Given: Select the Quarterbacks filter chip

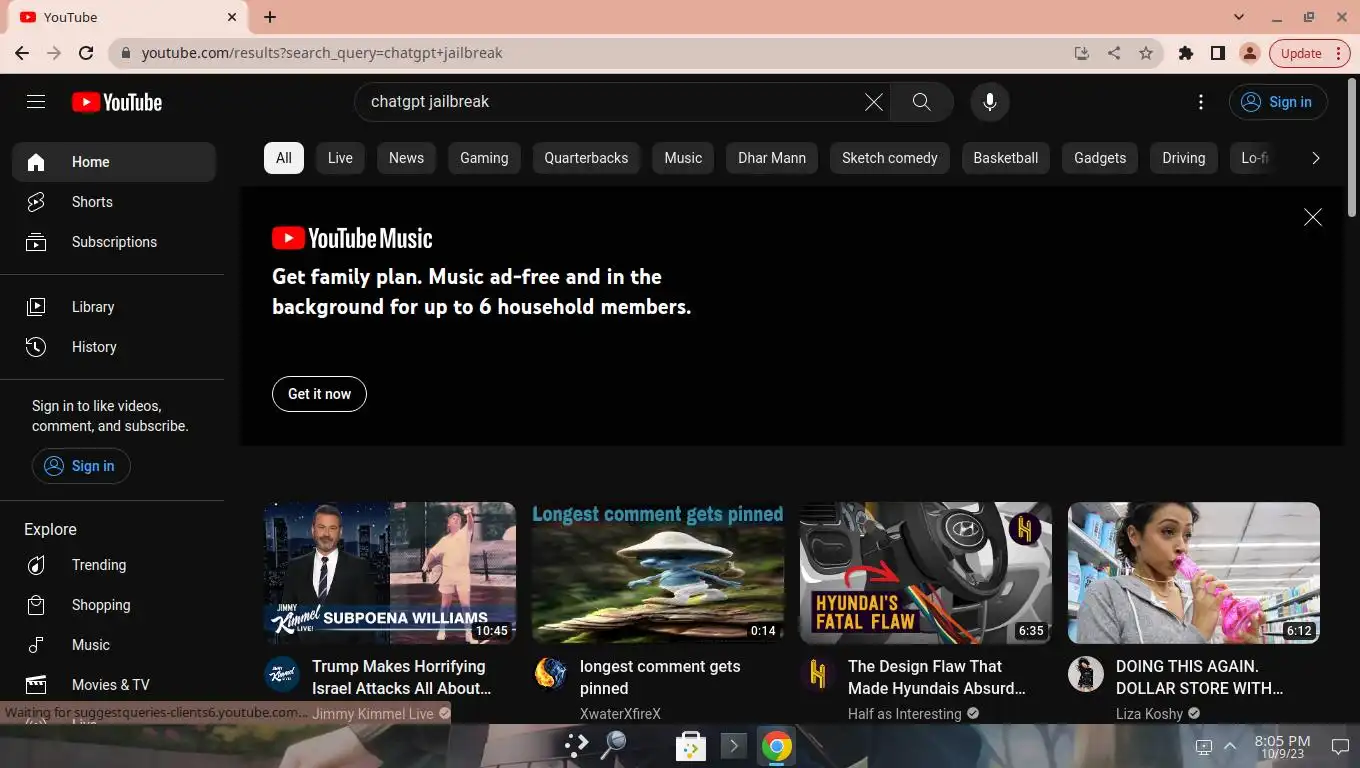Looking at the screenshot, I should (x=586, y=158).
